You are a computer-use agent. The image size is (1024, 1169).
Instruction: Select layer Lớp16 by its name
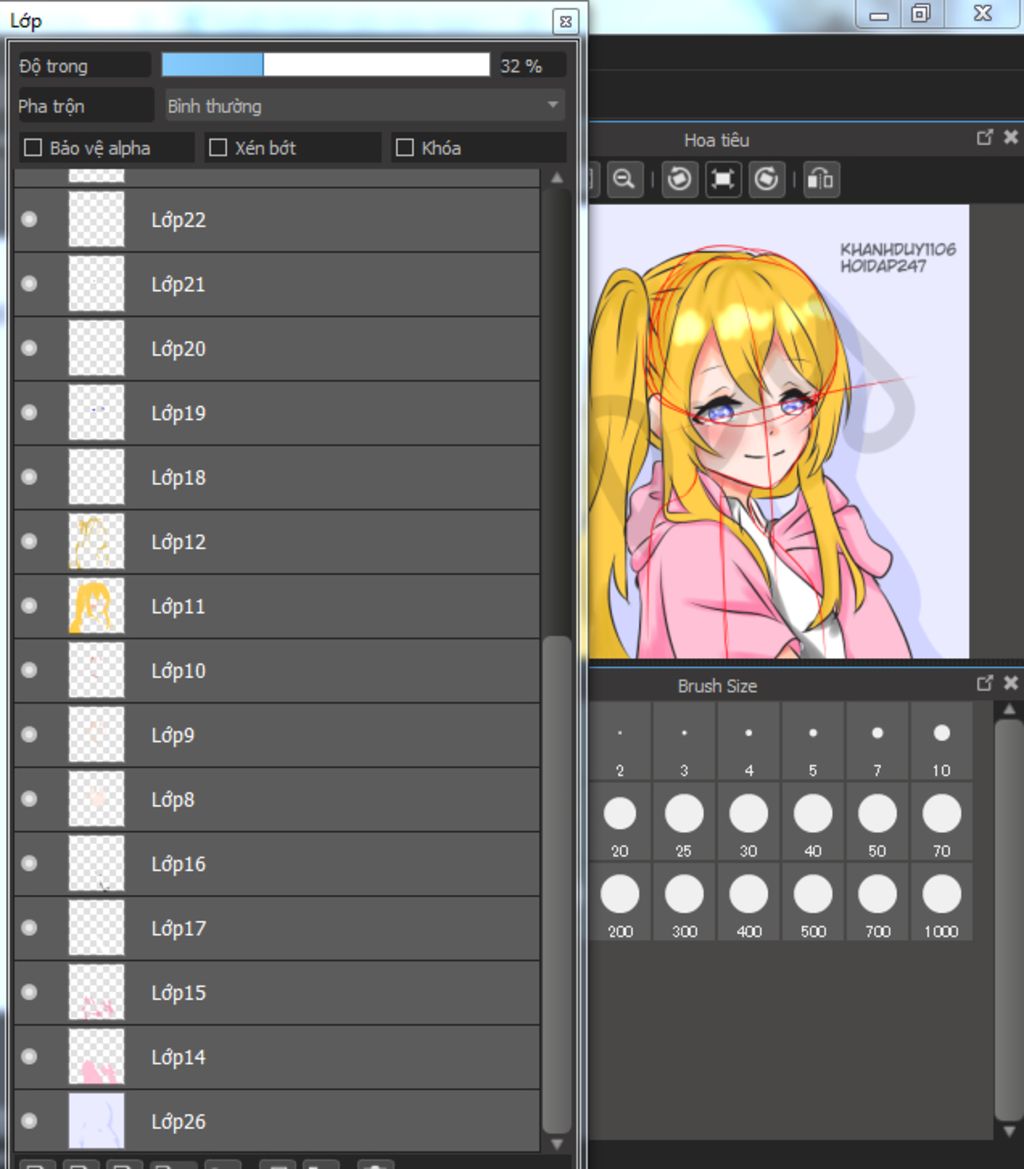pyautogui.click(x=179, y=864)
